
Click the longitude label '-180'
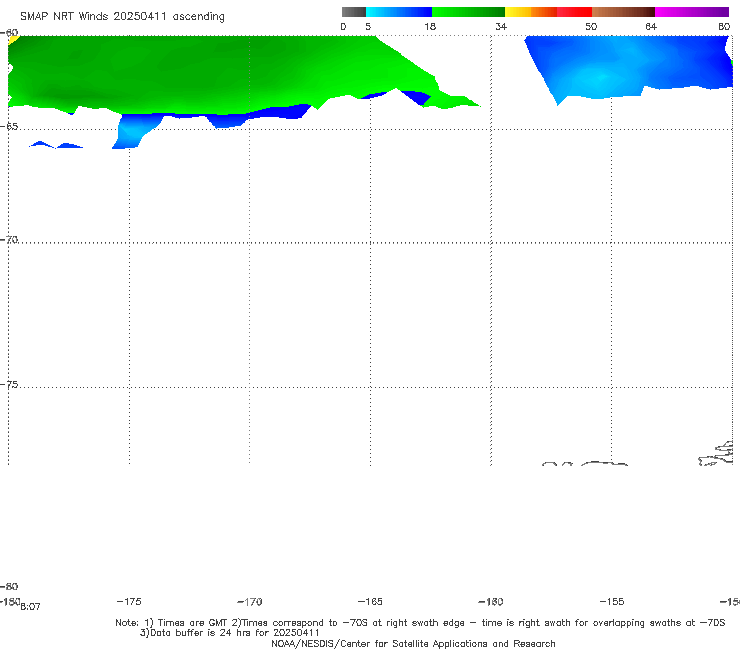(10, 602)
